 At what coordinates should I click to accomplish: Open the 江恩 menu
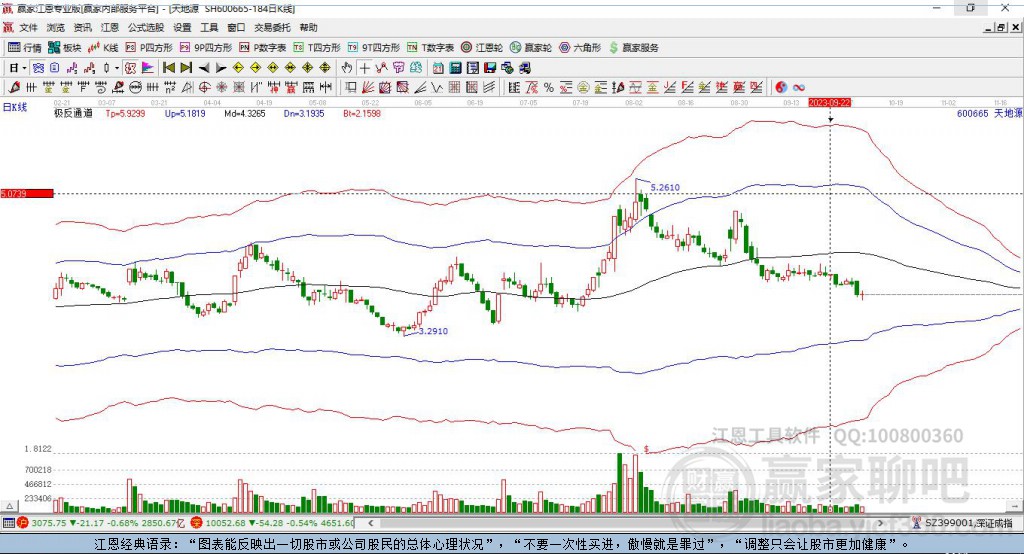[x=110, y=27]
